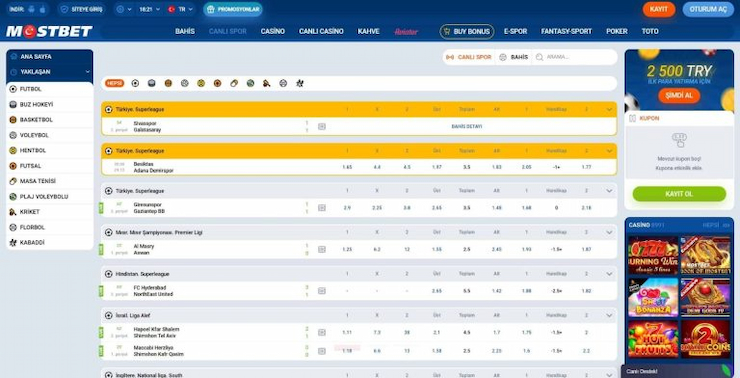Image resolution: width=740 pixels, height=378 pixels.
Task: Click the search magnifier icon
Action: (x=539, y=57)
